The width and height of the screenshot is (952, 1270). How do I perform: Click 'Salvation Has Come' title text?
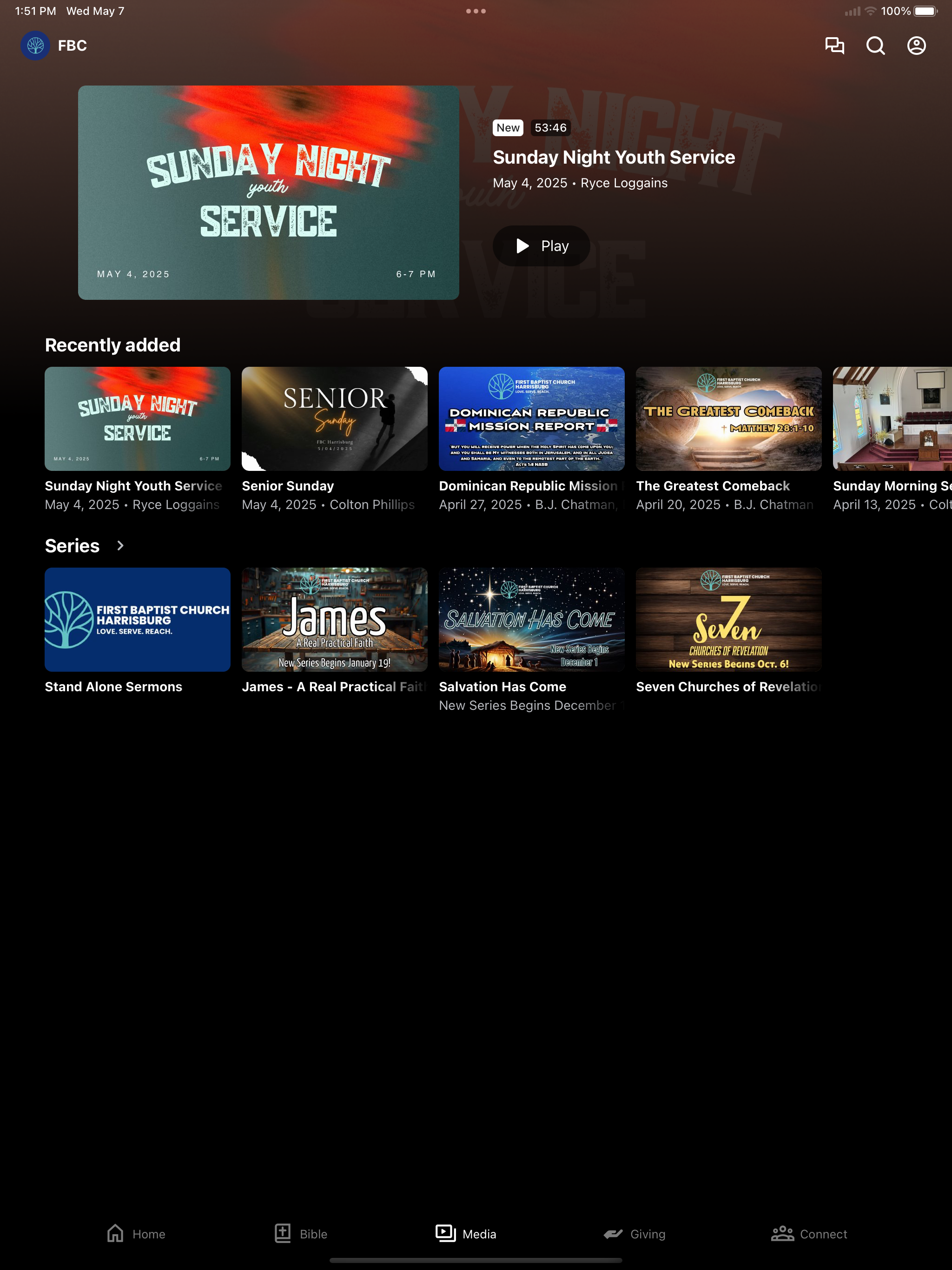502,687
